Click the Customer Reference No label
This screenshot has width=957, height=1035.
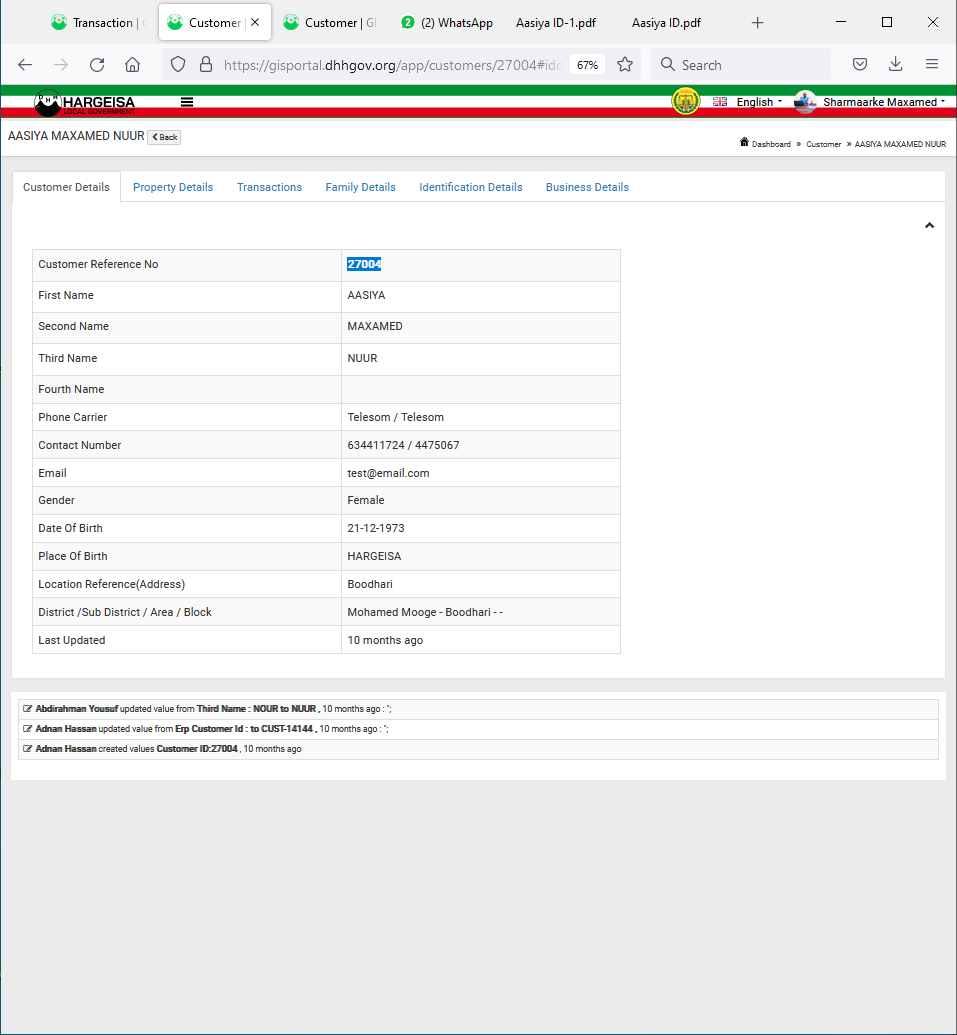click(x=98, y=264)
